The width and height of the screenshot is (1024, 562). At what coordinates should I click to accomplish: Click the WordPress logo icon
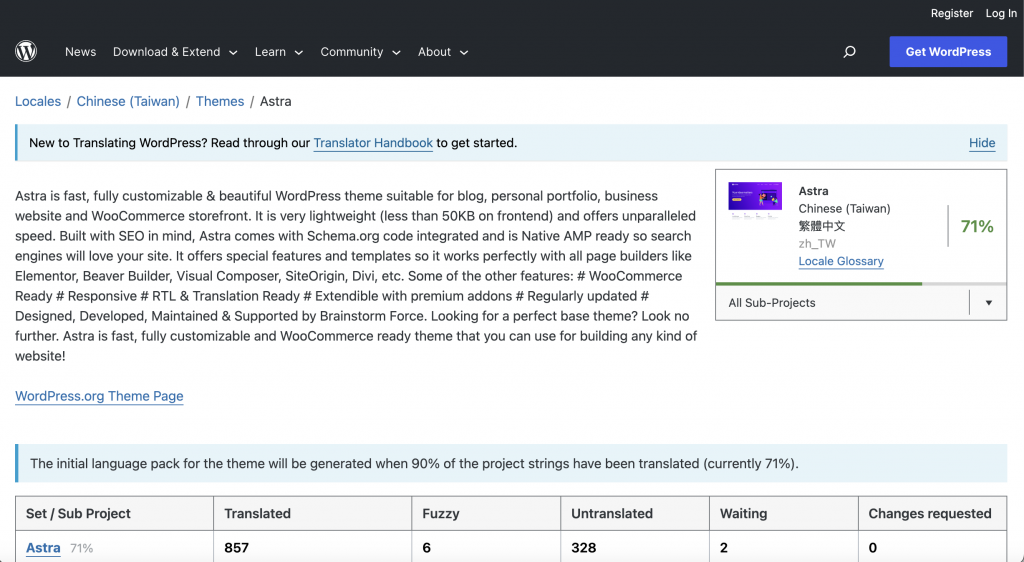coord(26,52)
